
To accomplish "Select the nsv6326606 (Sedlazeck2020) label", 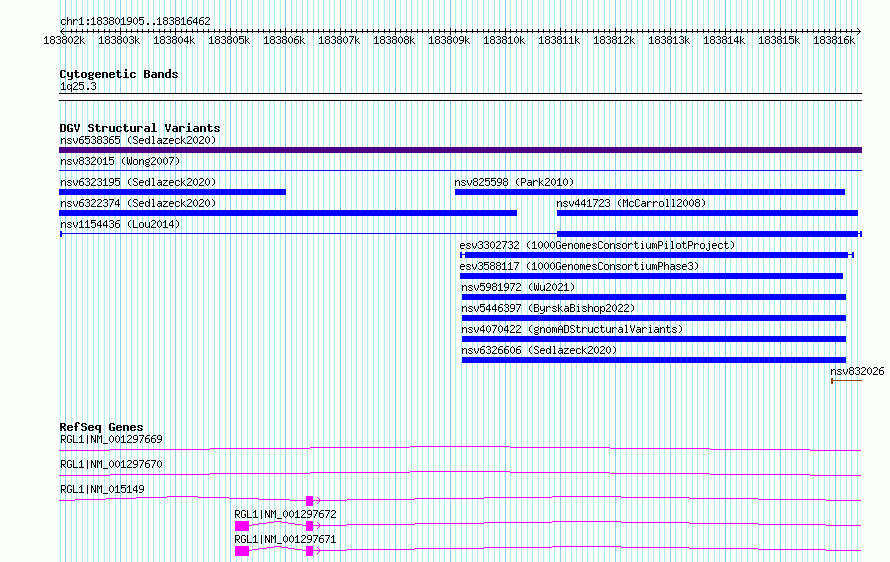I will (x=539, y=350).
